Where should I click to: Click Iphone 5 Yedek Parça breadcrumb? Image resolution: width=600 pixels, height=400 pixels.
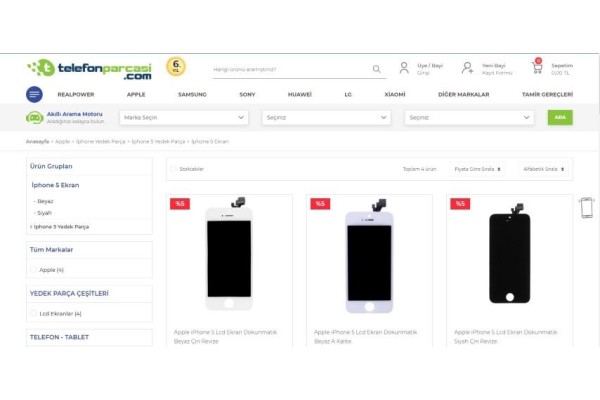[x=158, y=142]
